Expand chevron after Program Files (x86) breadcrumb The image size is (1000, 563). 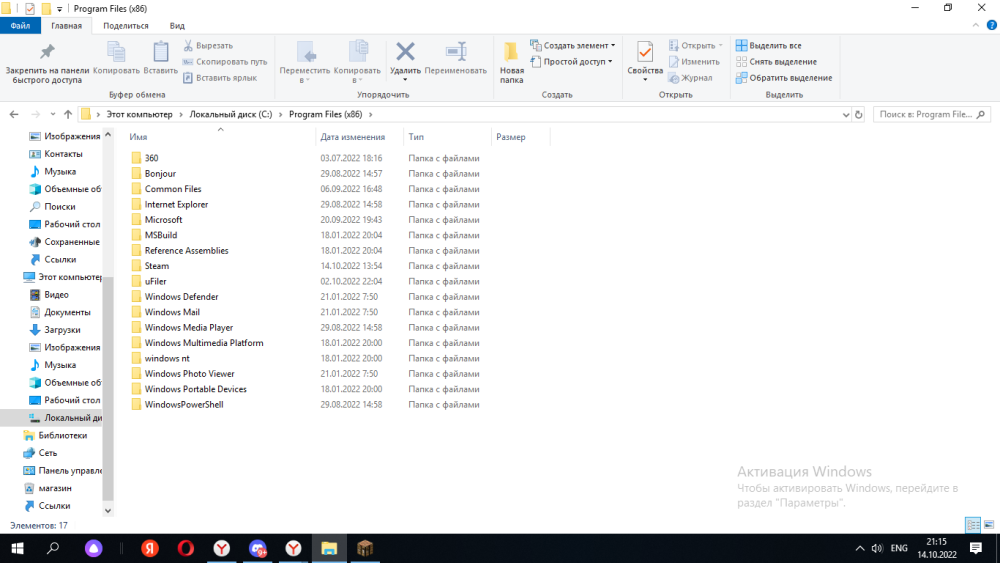(371, 115)
